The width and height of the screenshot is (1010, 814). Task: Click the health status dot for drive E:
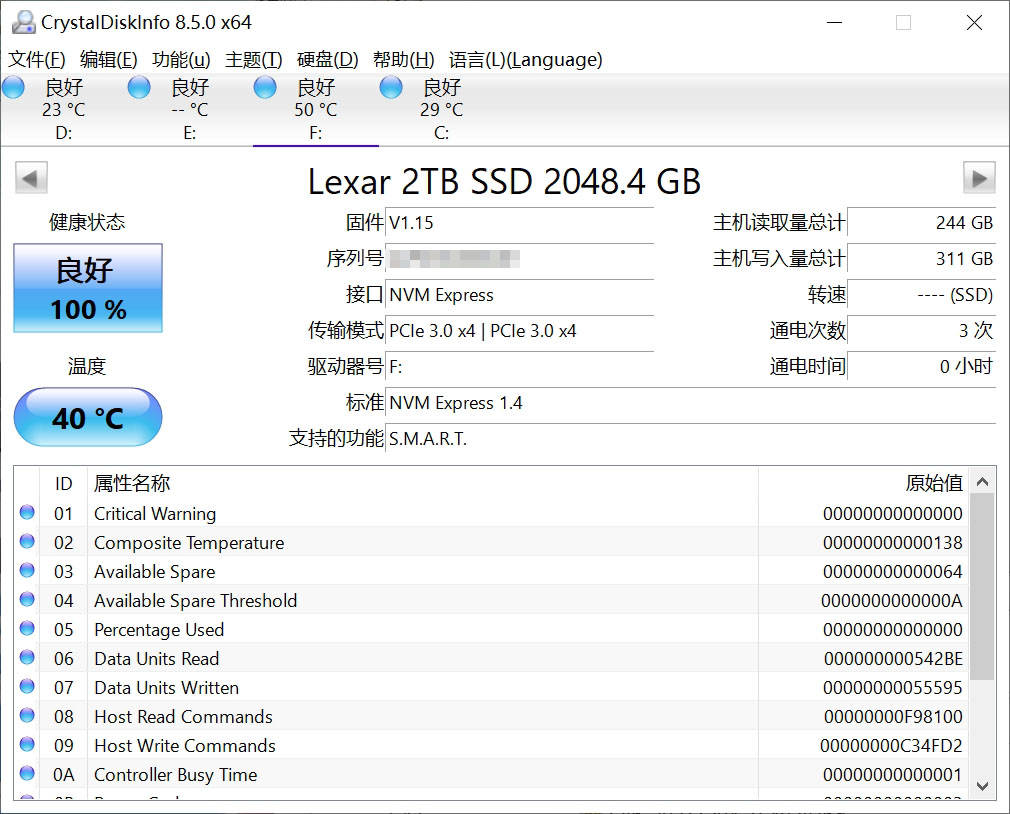138,88
